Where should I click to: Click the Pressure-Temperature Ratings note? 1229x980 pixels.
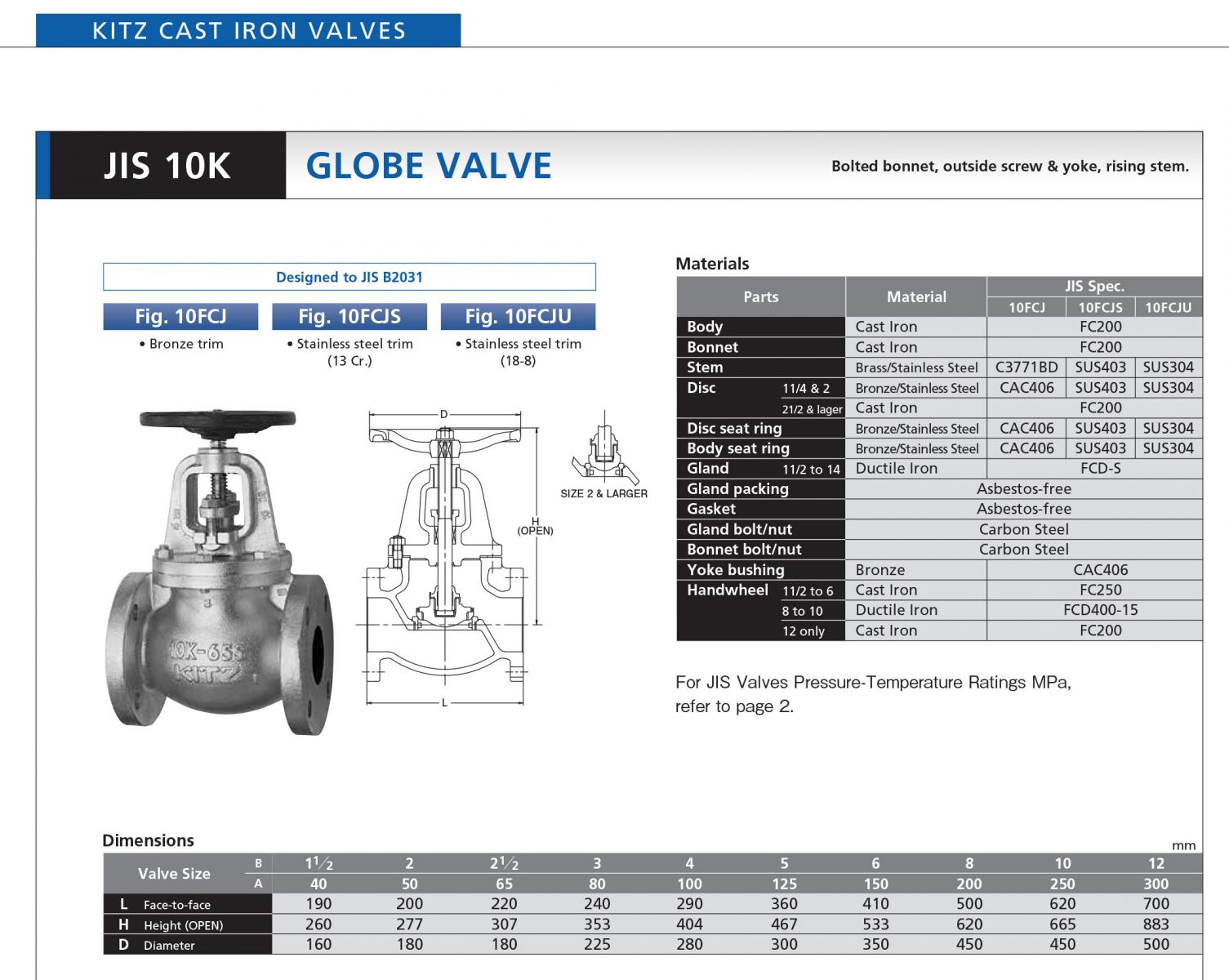point(873,694)
